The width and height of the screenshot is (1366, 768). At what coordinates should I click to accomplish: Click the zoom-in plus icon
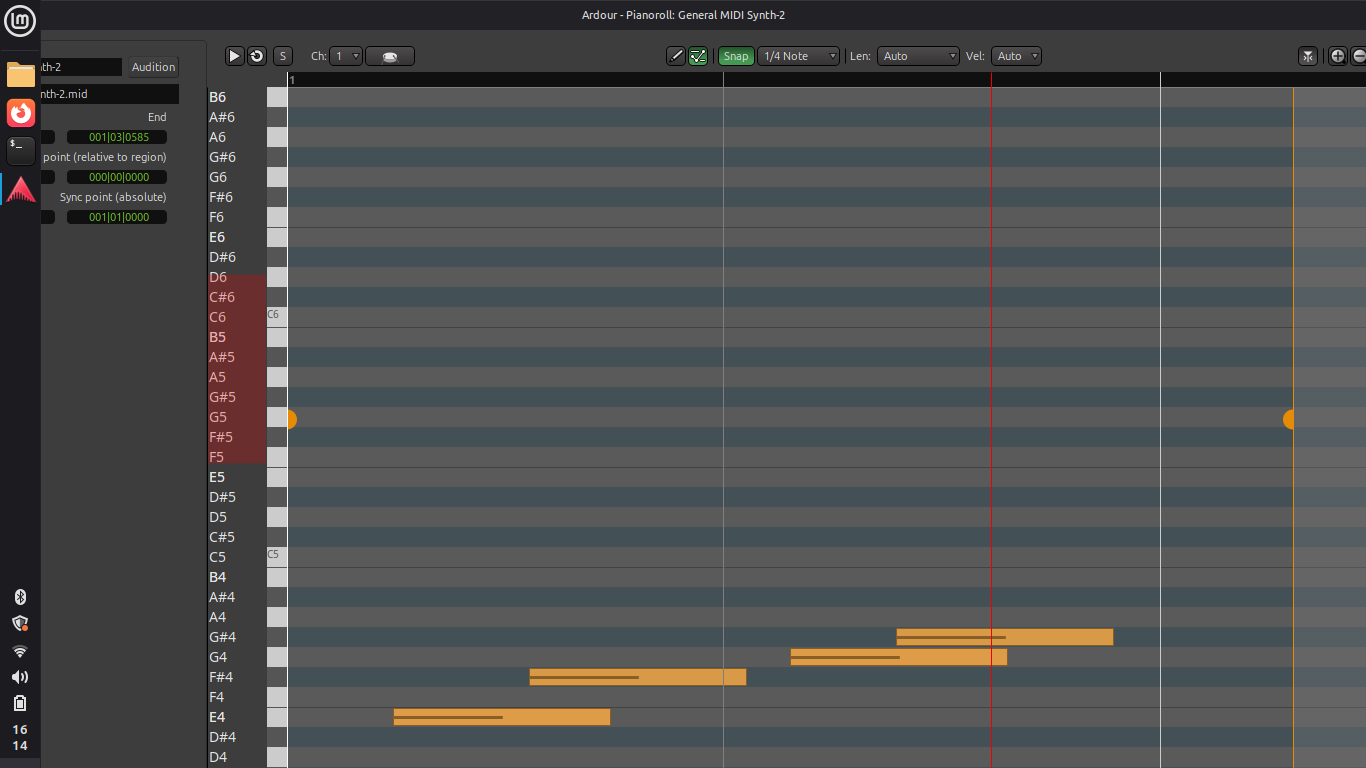pyautogui.click(x=1337, y=56)
